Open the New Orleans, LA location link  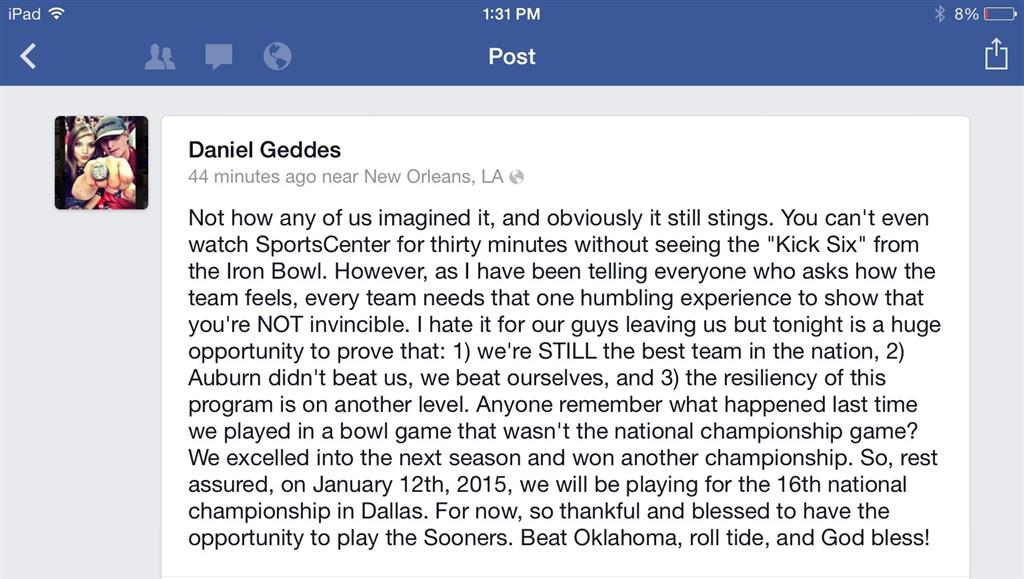click(x=433, y=177)
